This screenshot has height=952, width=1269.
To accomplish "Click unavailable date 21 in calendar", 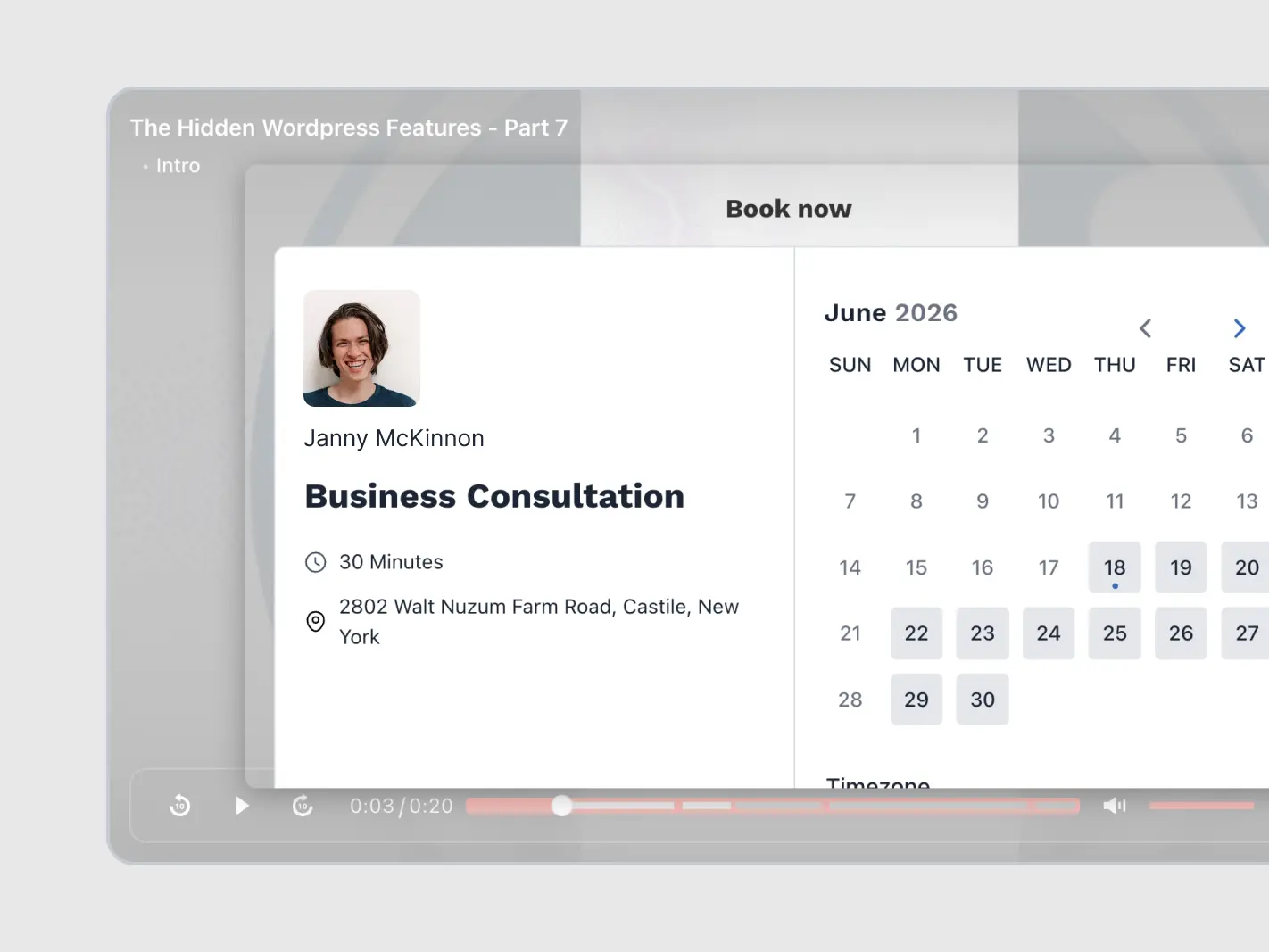I will (850, 633).
